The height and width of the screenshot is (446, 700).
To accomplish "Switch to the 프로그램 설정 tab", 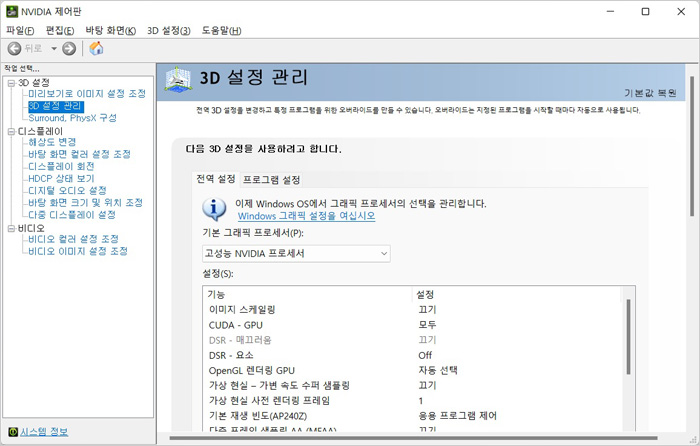I will [x=271, y=180].
